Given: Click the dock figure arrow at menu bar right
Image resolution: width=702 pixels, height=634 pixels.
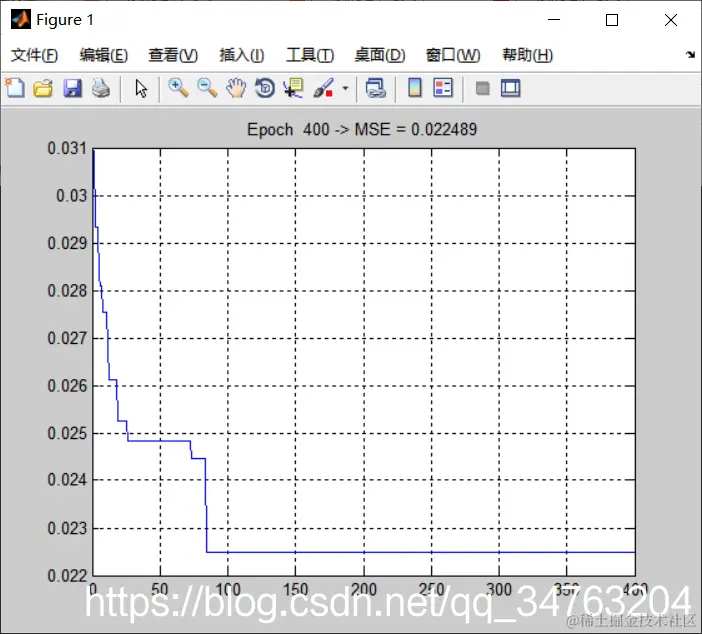Looking at the screenshot, I should pos(690,55).
